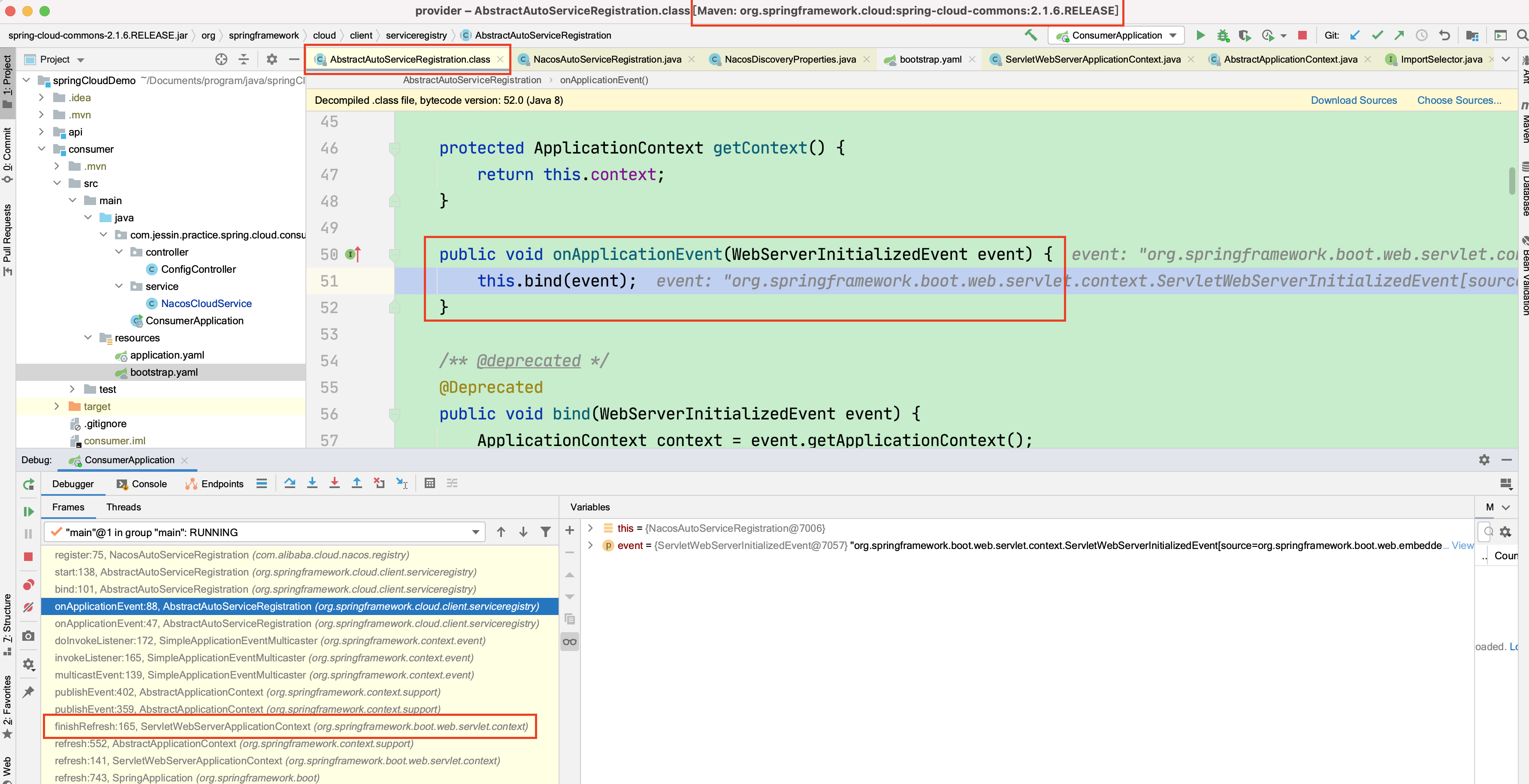Switch to the Threads tab
This screenshot has width=1529, height=784.
pyautogui.click(x=124, y=507)
